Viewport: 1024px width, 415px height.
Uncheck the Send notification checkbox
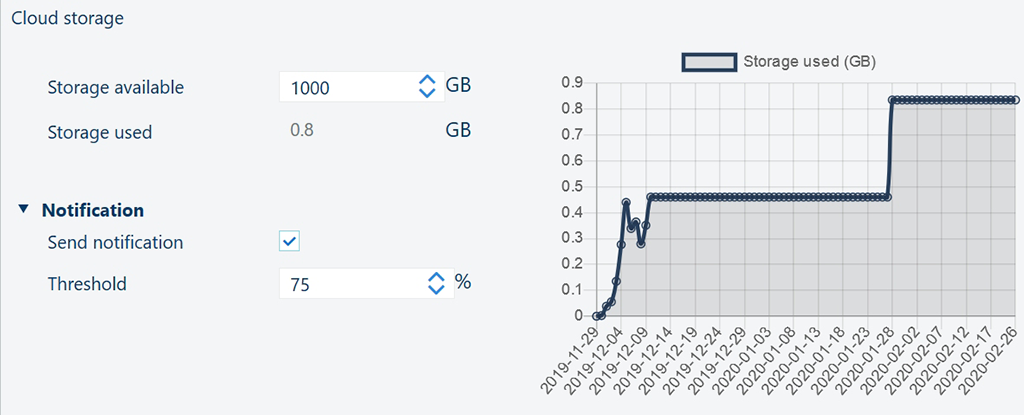point(289,241)
